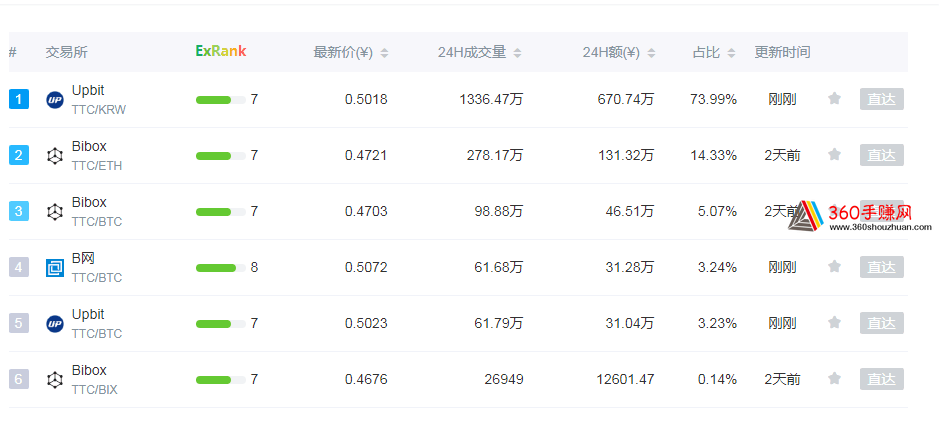Screen dimensions: 939x432
Task: Click turnover value 46.51万
Action: click(629, 212)
